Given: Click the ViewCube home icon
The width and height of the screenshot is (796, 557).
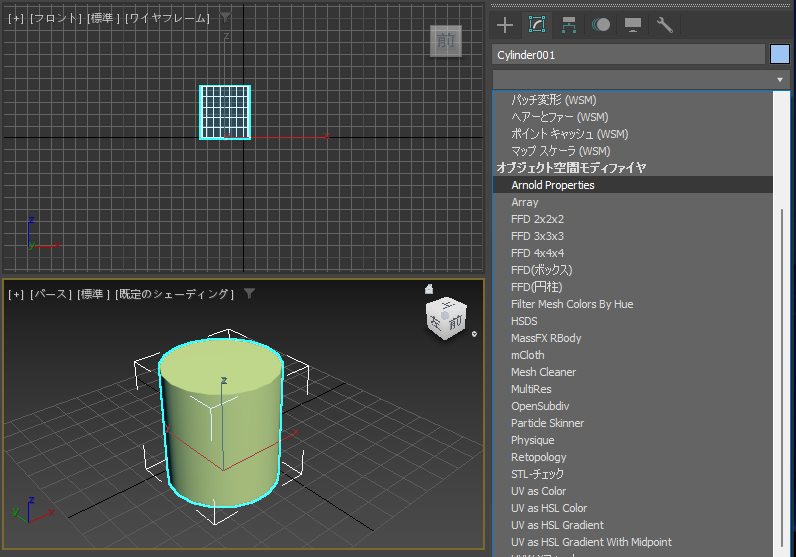Looking at the screenshot, I should click(429, 289).
